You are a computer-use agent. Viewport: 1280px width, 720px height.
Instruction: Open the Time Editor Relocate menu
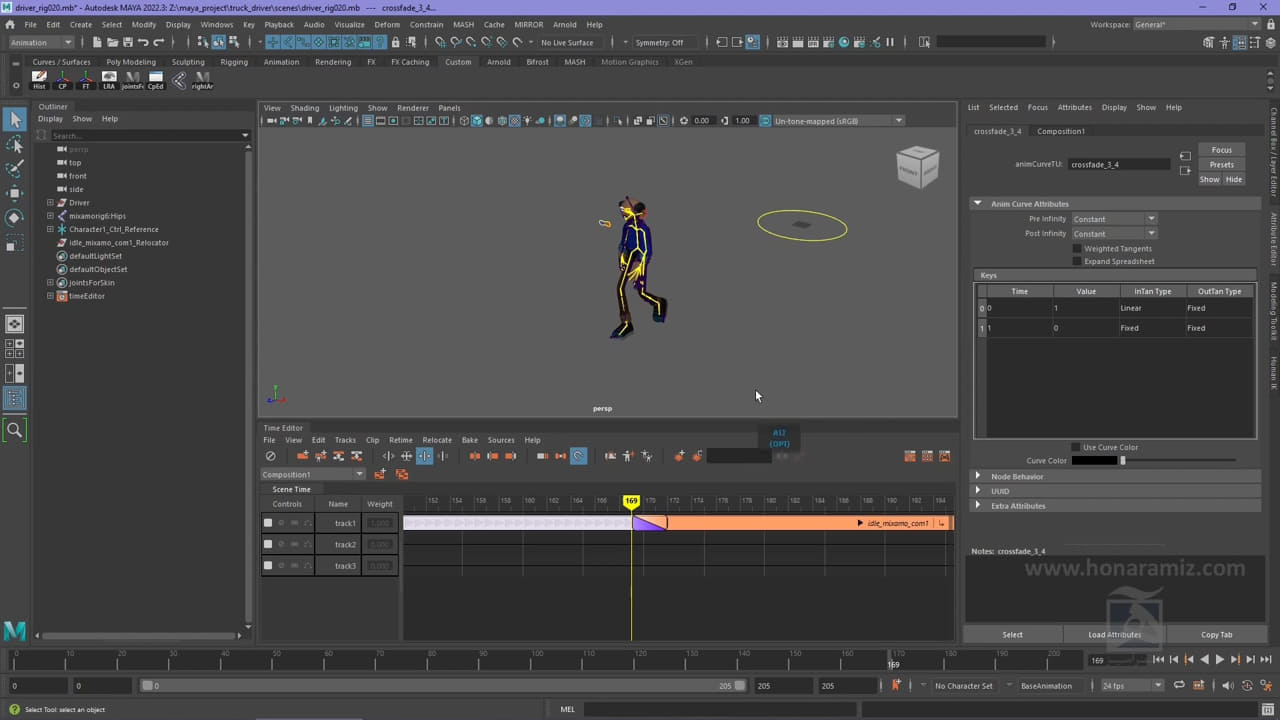[437, 440]
